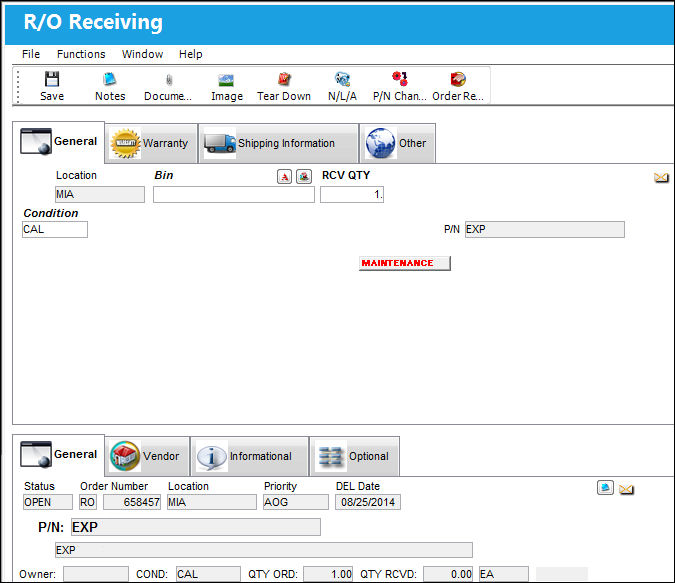Click the upper Location field showing MIA
This screenshot has width=675, height=583.
(100, 195)
